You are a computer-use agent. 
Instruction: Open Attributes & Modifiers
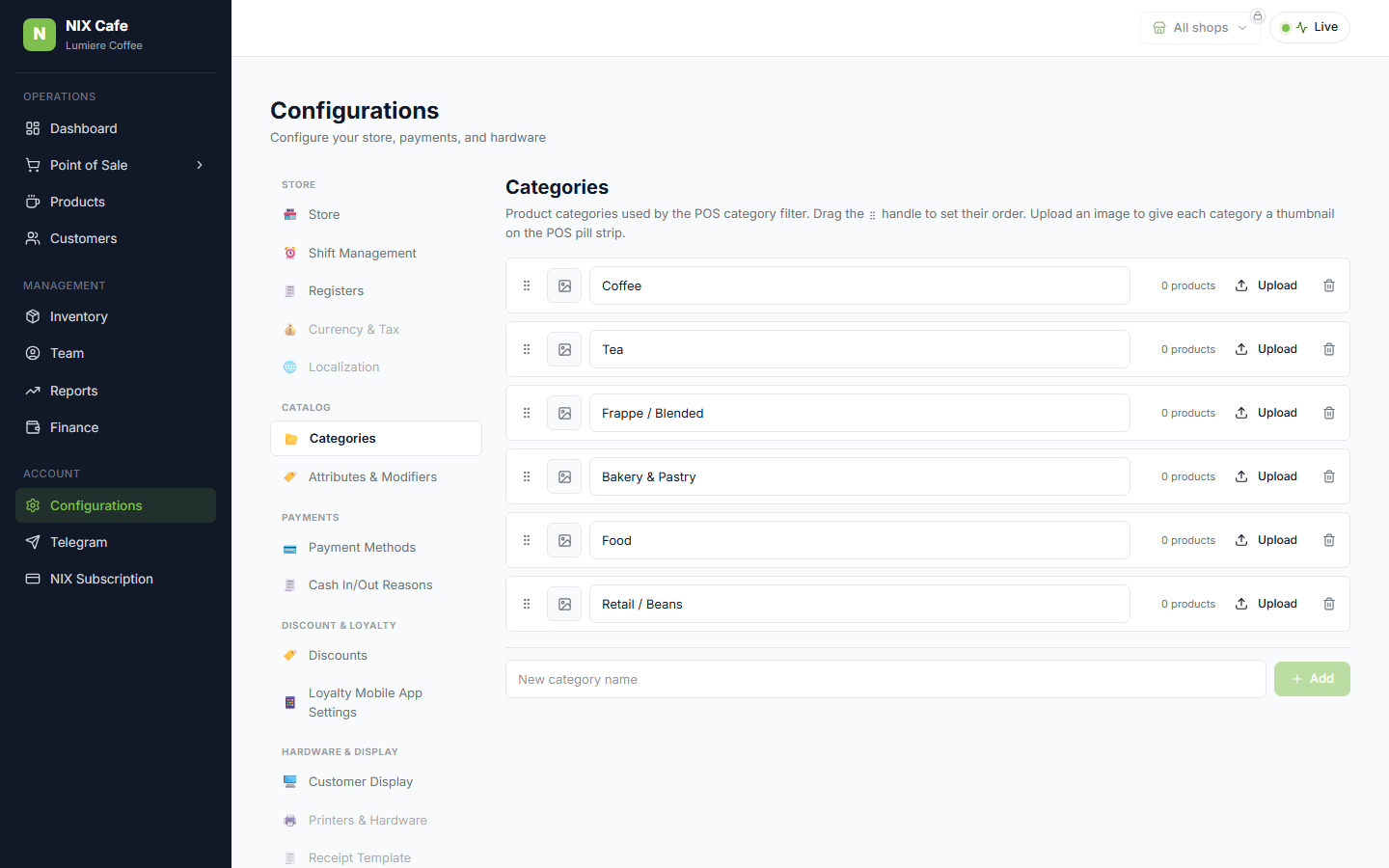[376, 476]
